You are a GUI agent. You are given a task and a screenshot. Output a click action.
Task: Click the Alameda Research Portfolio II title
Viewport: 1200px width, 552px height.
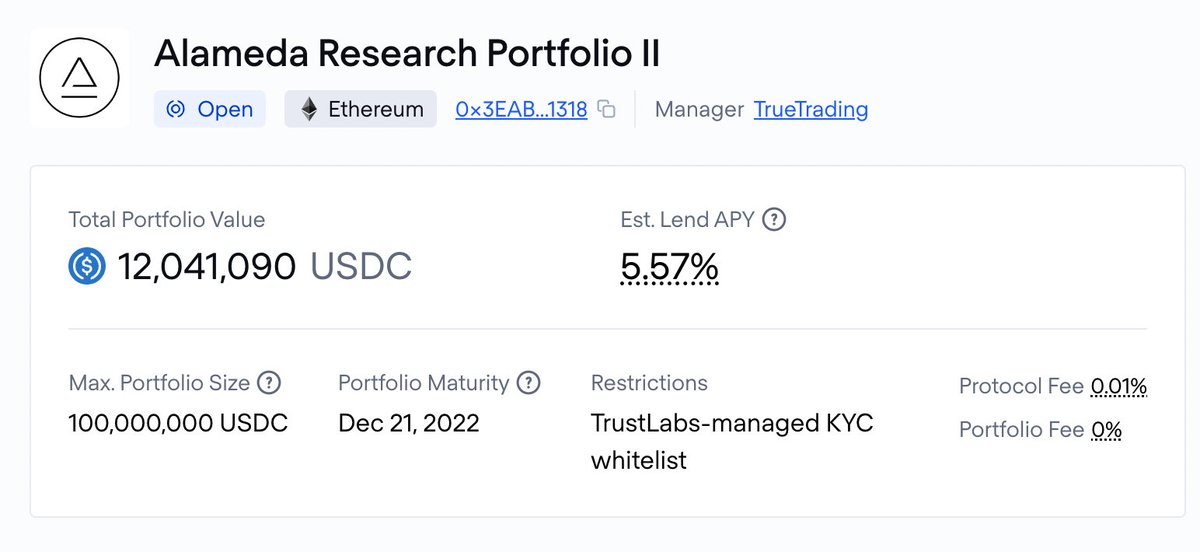[407, 53]
